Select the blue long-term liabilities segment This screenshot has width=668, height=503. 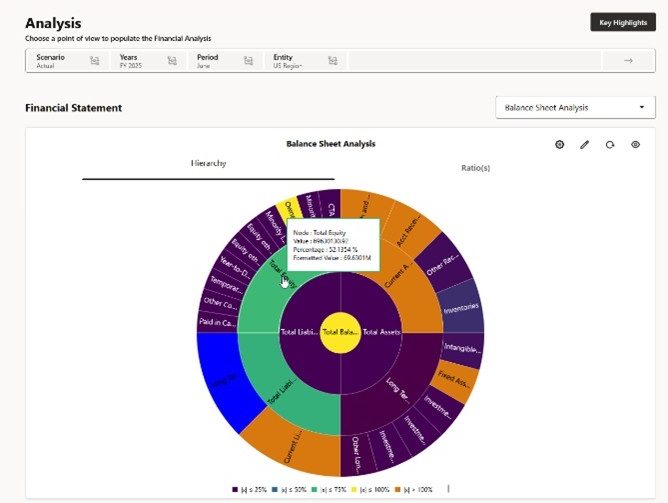(x=226, y=379)
